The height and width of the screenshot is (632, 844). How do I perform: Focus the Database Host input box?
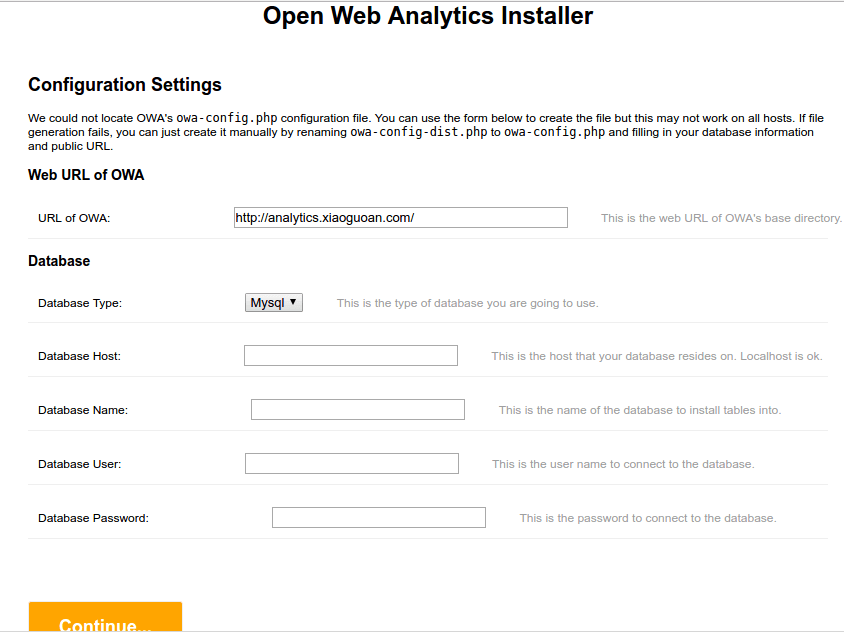350,356
